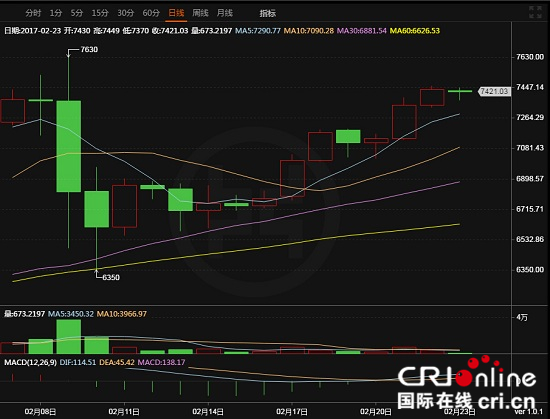Click the 6350 low price marker

click(x=111, y=277)
